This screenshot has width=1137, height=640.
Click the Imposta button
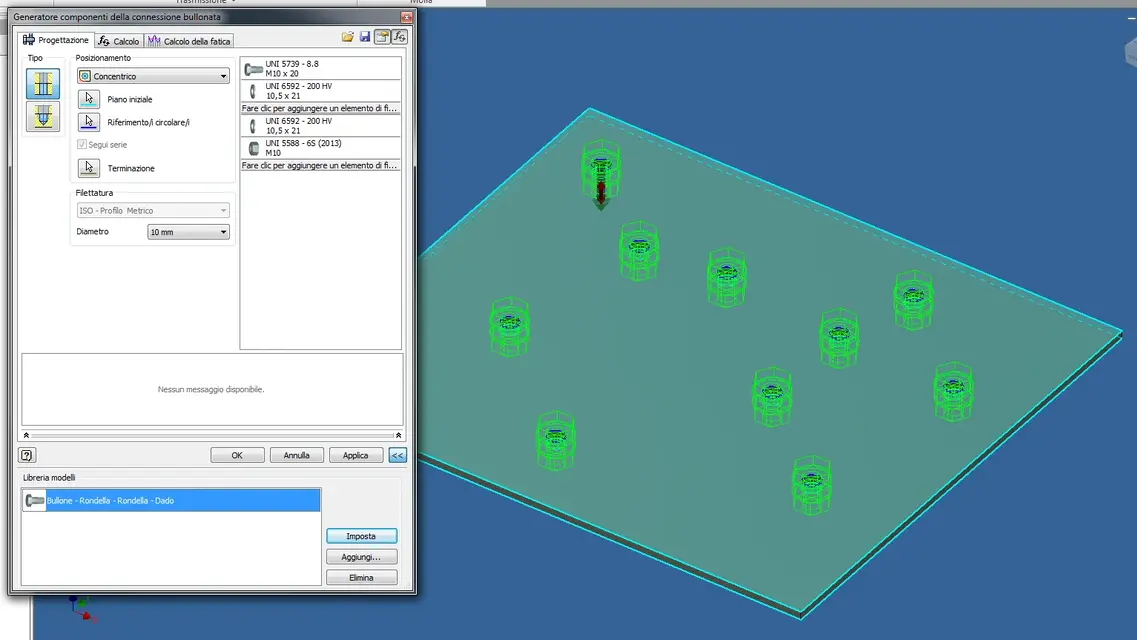coord(361,536)
